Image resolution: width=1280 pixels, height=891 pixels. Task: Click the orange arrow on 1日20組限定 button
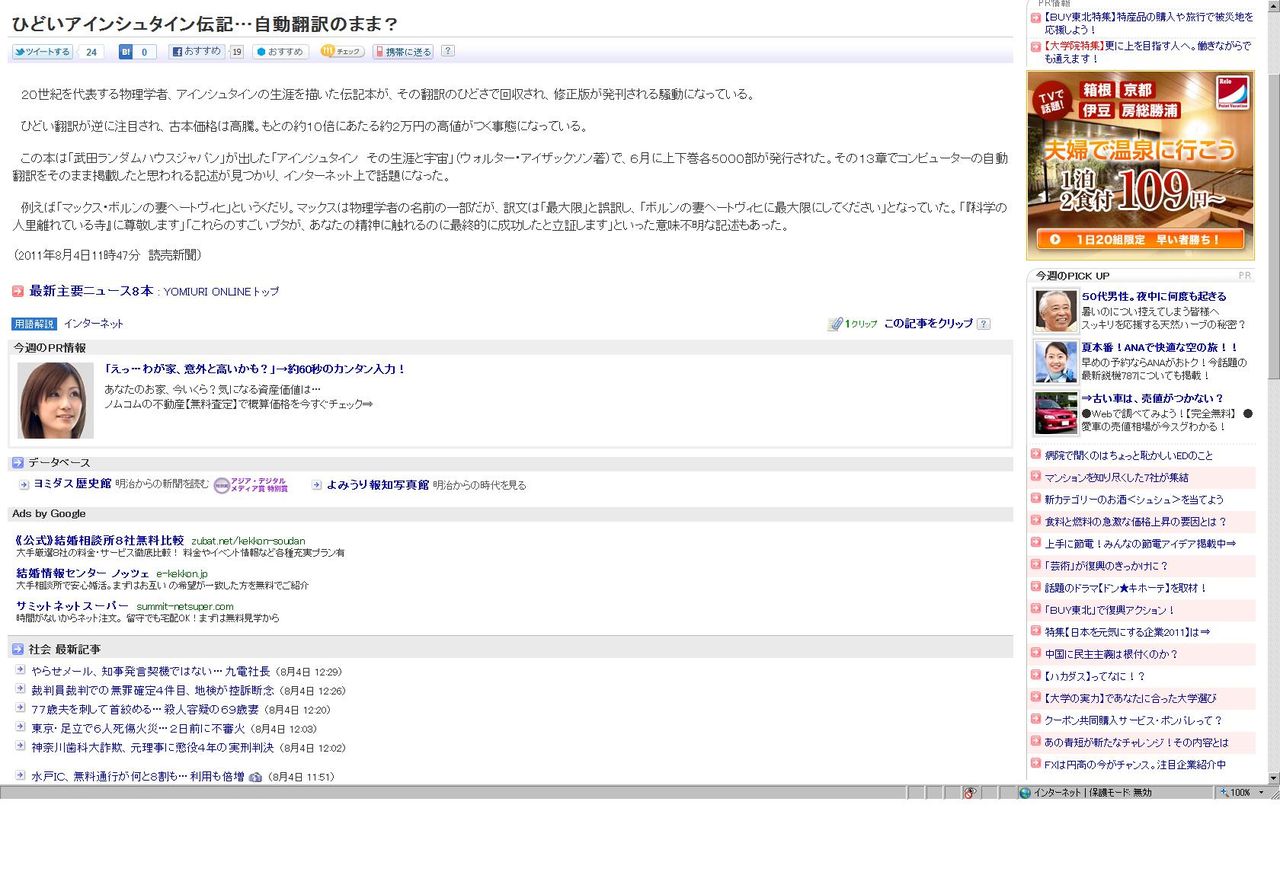(x=1056, y=239)
